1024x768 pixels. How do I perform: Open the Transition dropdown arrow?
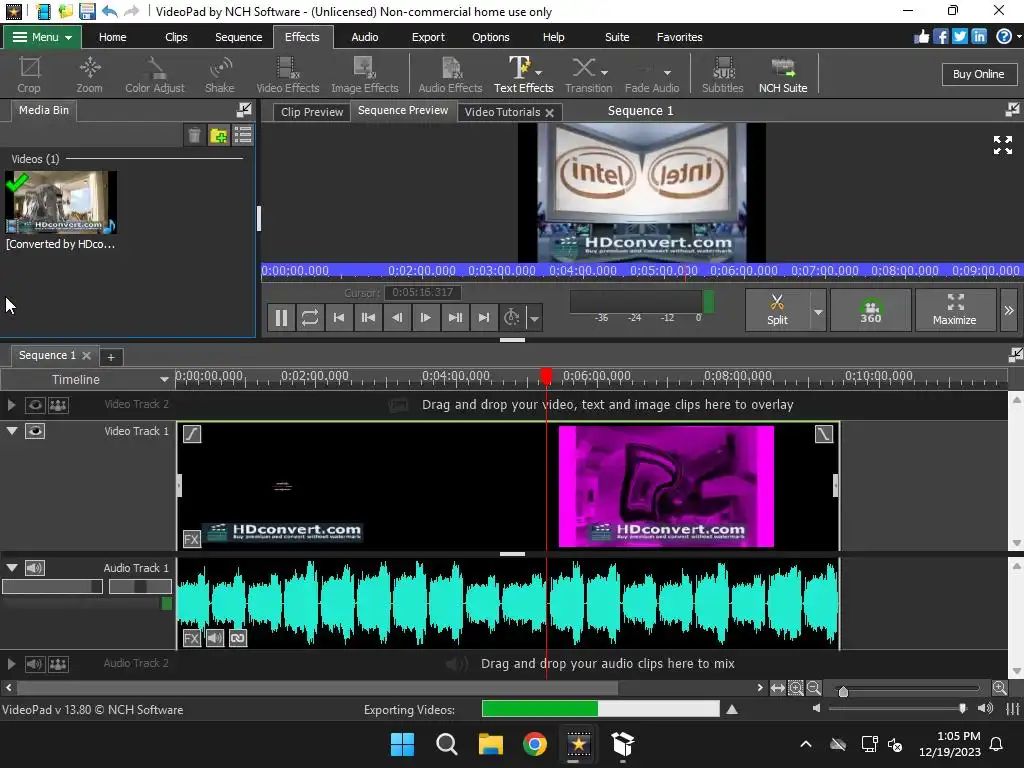tap(604, 72)
